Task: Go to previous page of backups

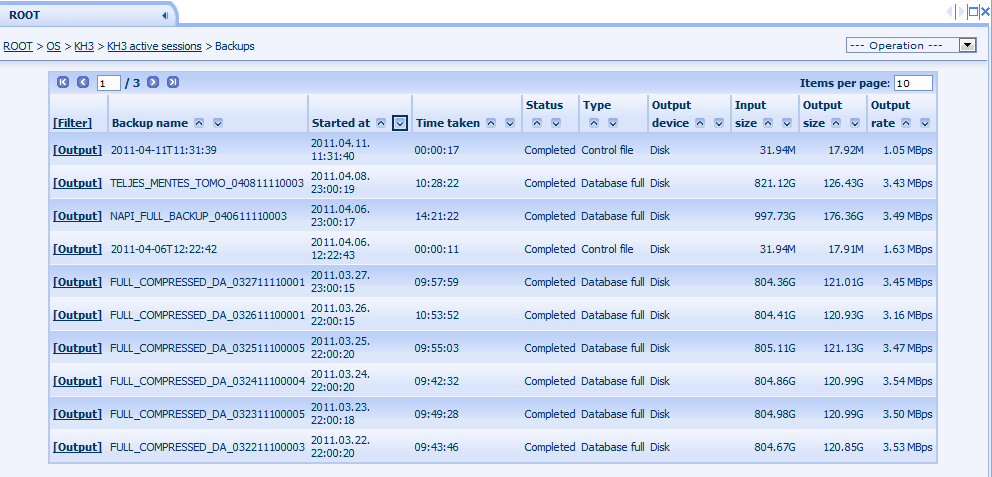Action: (83, 82)
